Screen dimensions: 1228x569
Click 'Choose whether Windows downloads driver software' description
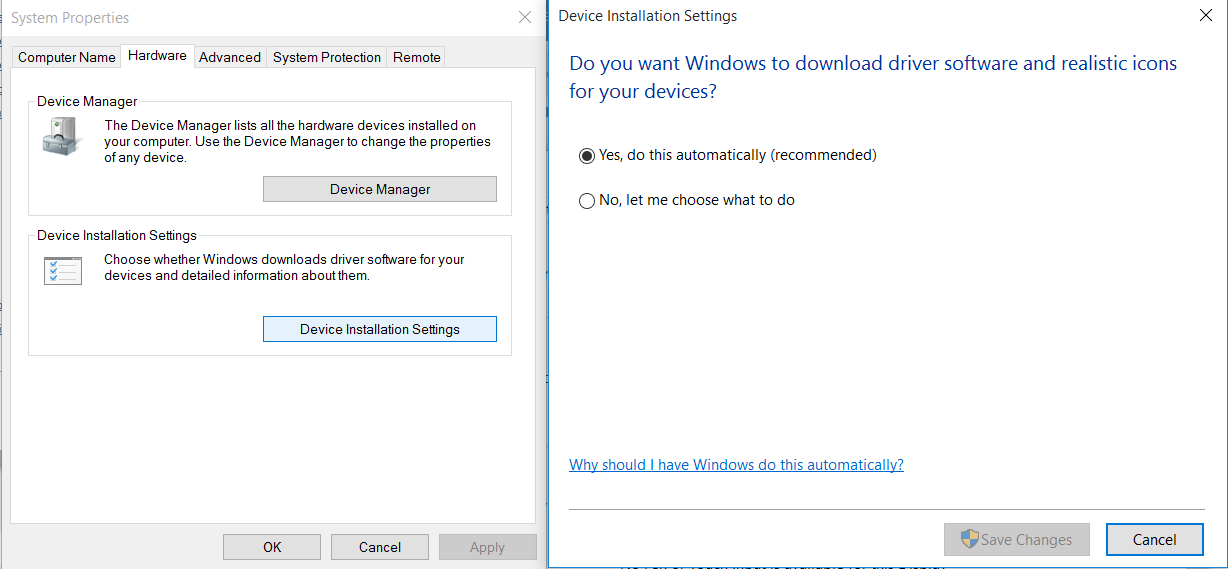tap(285, 267)
